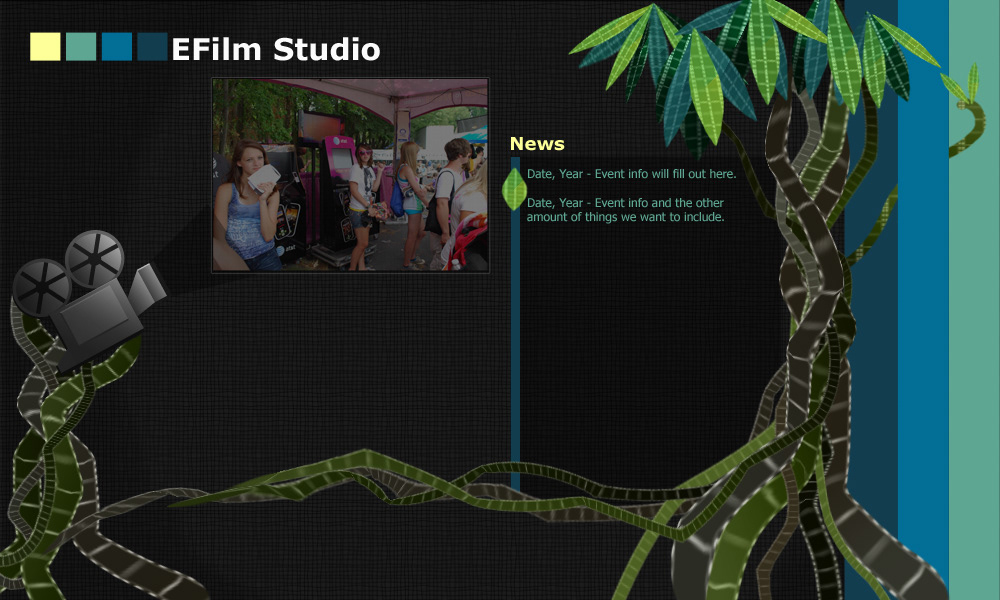
Task: Click the bright blue square in the header
Action: [117, 47]
